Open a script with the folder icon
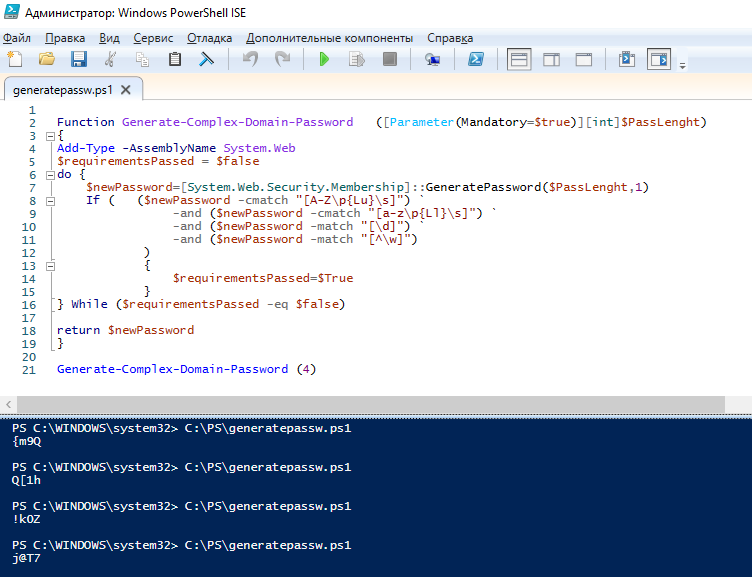 point(47,59)
